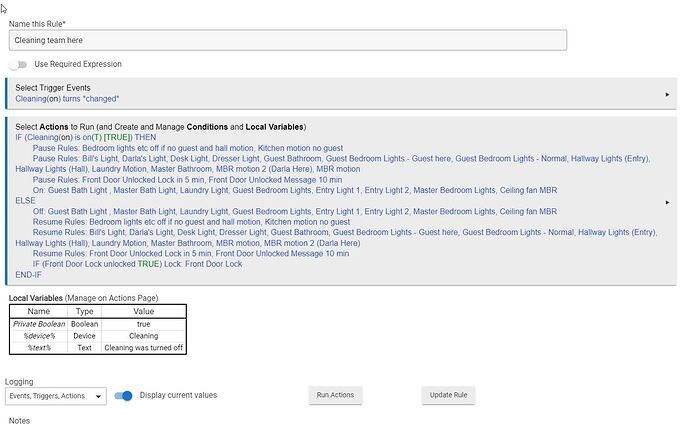Click the Value column header in variables table
Image resolution: width=690 pixels, height=425 pixels.
(144, 312)
